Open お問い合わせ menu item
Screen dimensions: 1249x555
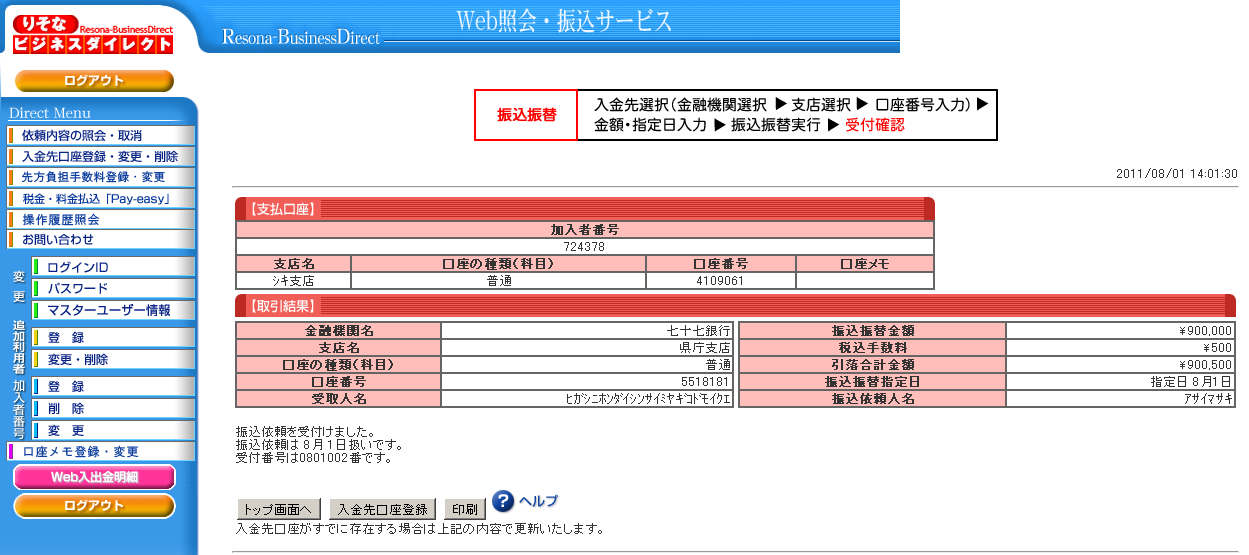click(x=101, y=240)
